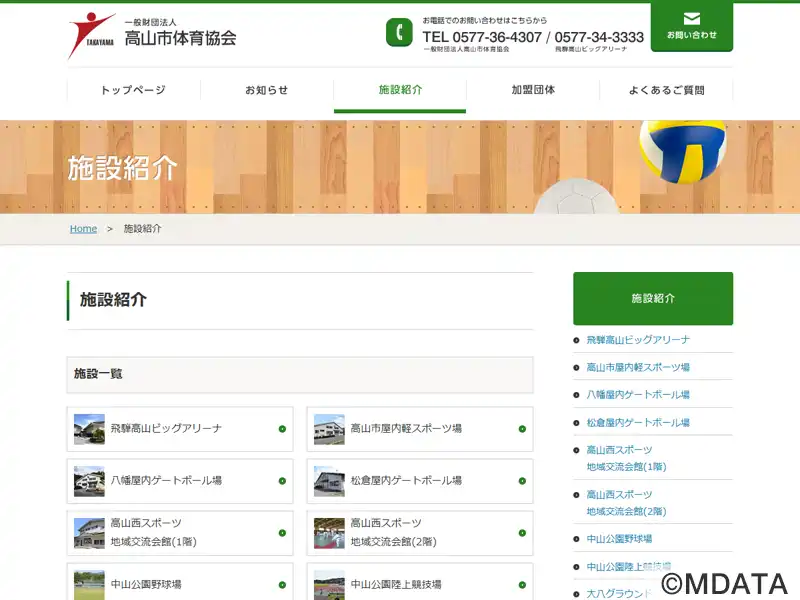Click arrow icon beside 八幡屋内ゲートボール場 card
The image size is (800, 600).
click(282, 481)
